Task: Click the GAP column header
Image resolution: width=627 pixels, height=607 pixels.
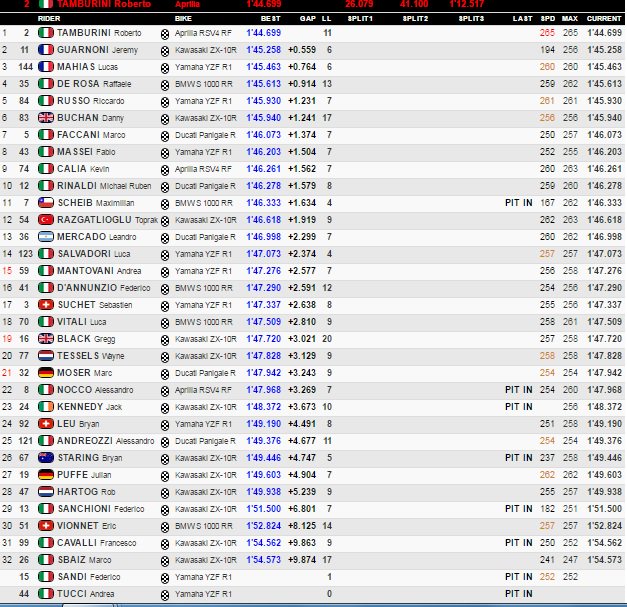Action: (x=308, y=18)
